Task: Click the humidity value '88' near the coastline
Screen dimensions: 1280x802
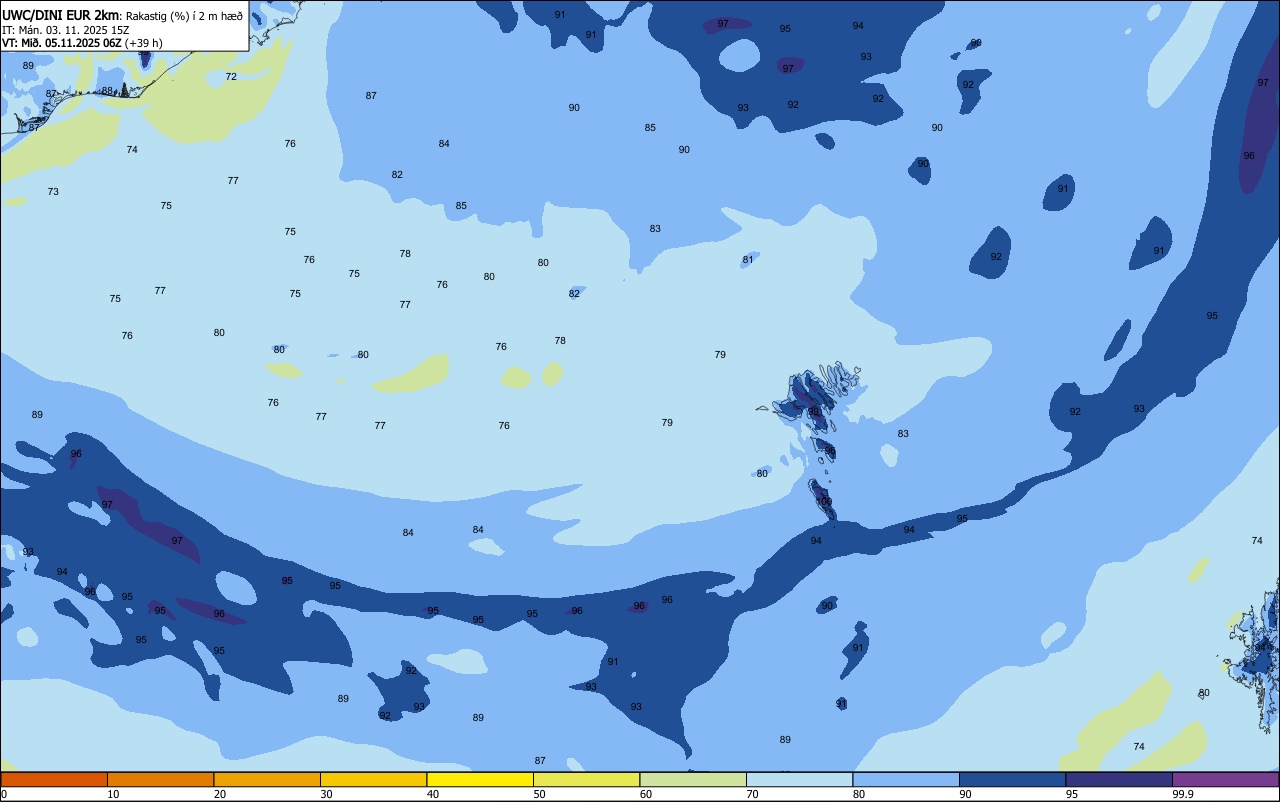Action: pos(107,91)
